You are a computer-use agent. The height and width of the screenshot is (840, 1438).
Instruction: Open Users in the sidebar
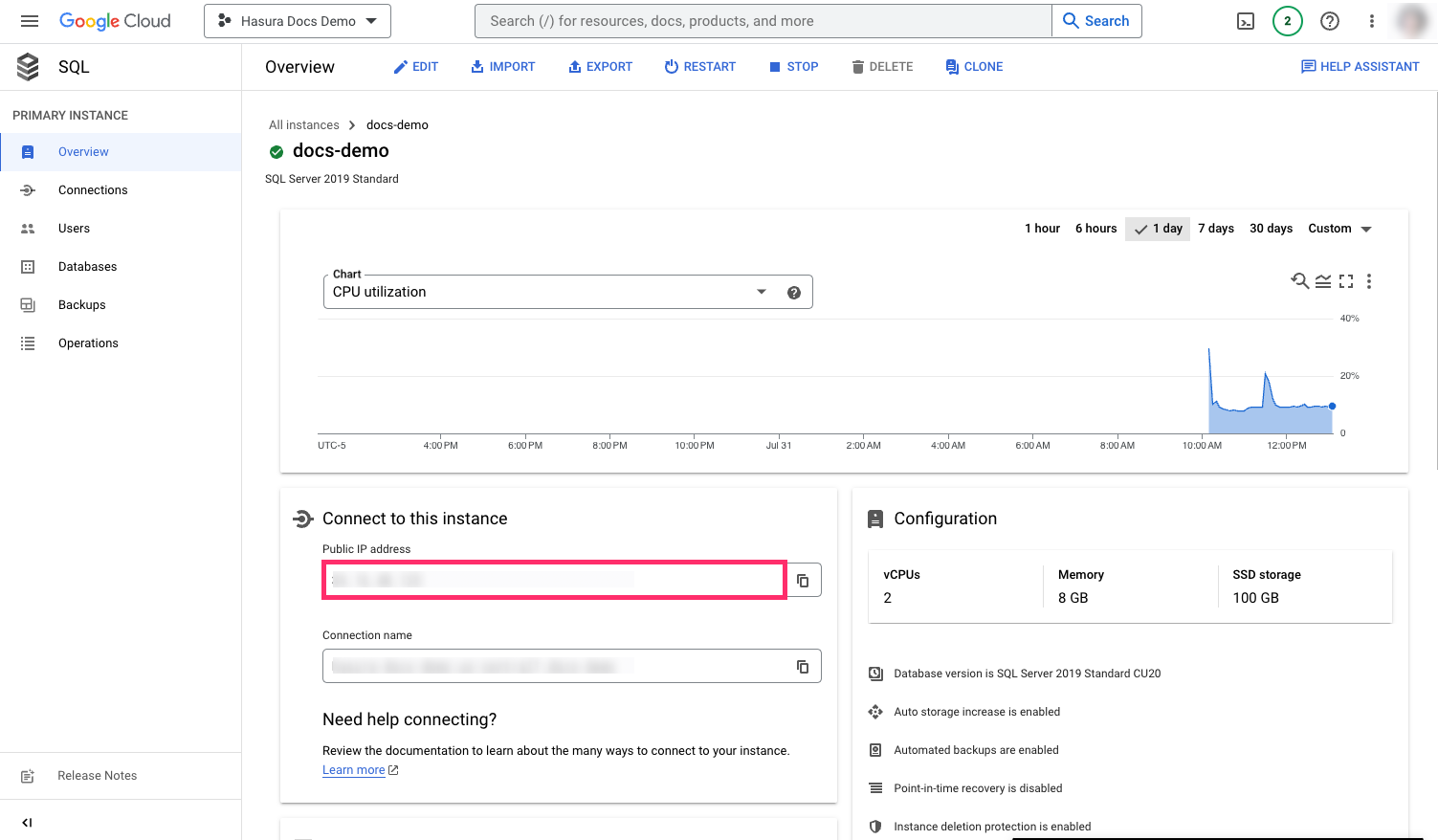tap(121, 229)
